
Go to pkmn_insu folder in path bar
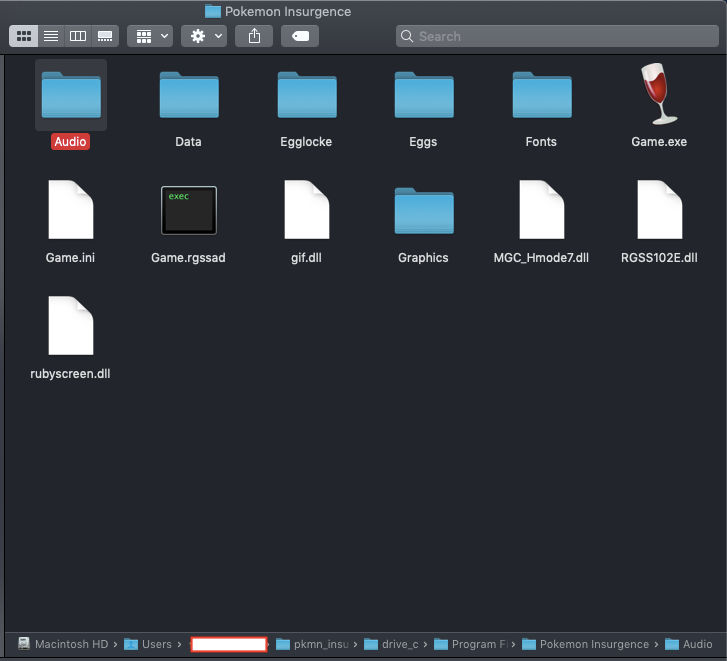click(x=312, y=644)
